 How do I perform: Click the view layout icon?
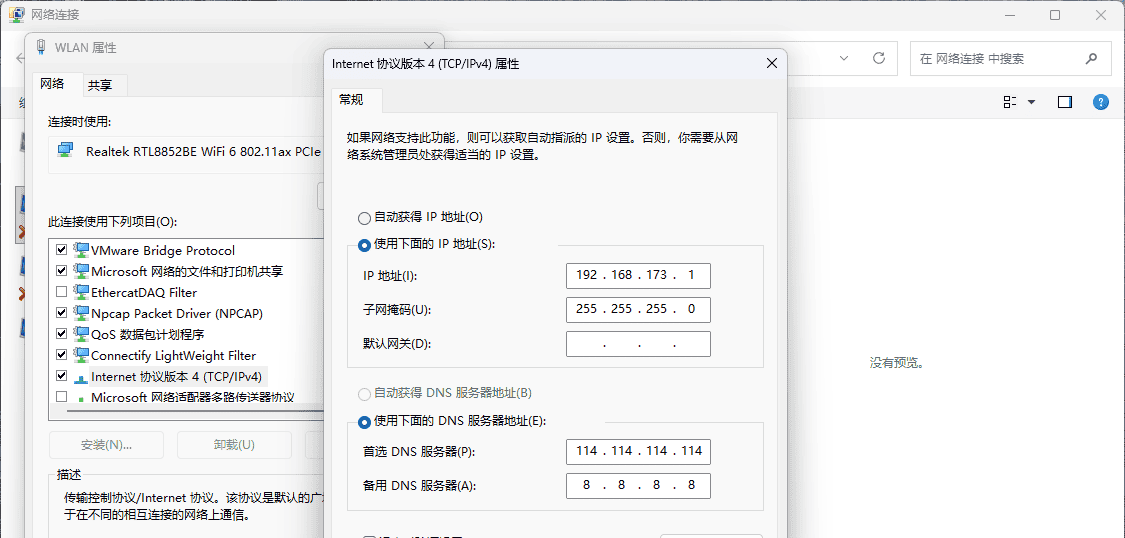pyautogui.click(x=1009, y=102)
